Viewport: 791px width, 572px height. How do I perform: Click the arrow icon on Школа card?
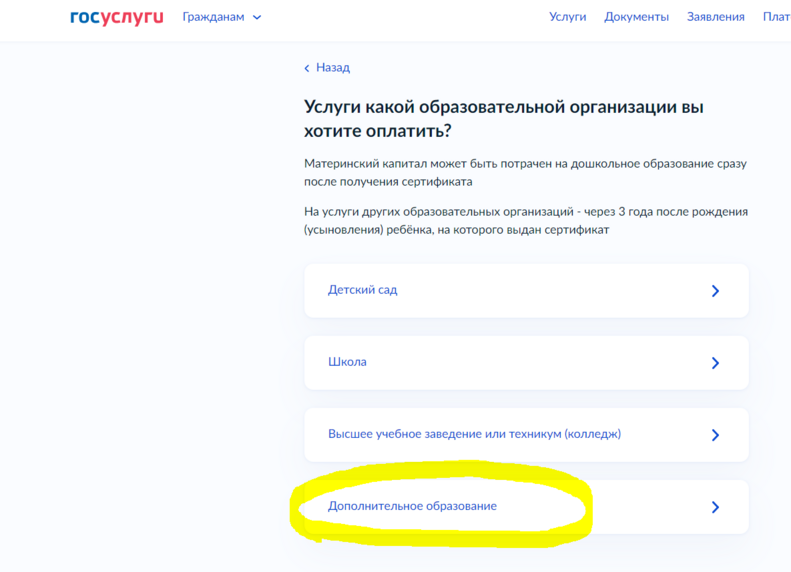pyautogui.click(x=714, y=363)
